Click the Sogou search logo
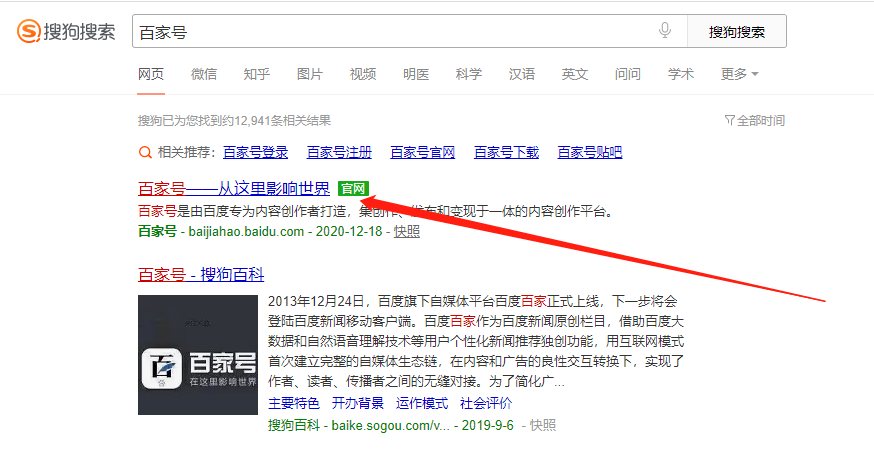The width and height of the screenshot is (874, 451). coord(66,31)
